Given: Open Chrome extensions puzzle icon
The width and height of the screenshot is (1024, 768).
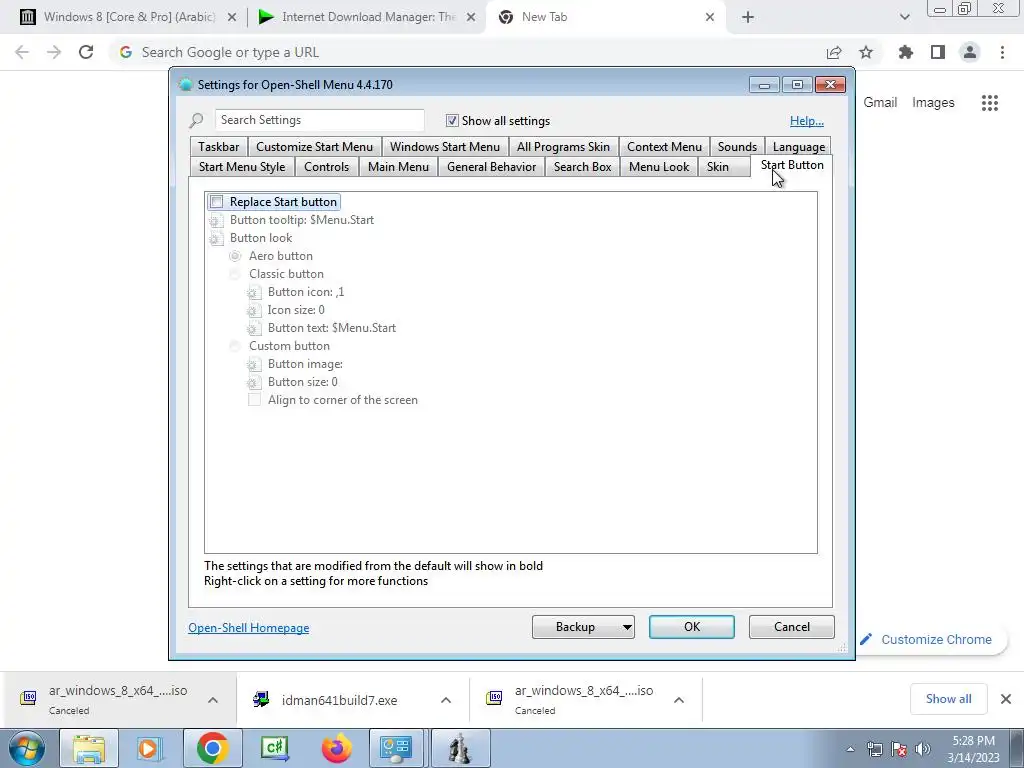Looking at the screenshot, I should tap(906, 52).
